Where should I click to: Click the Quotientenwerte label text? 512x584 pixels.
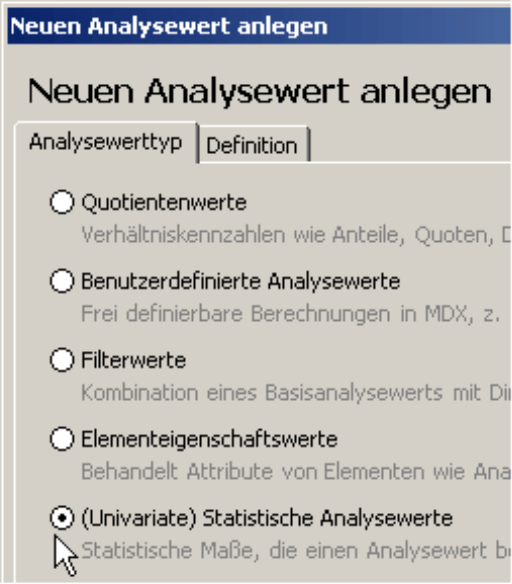point(164,203)
